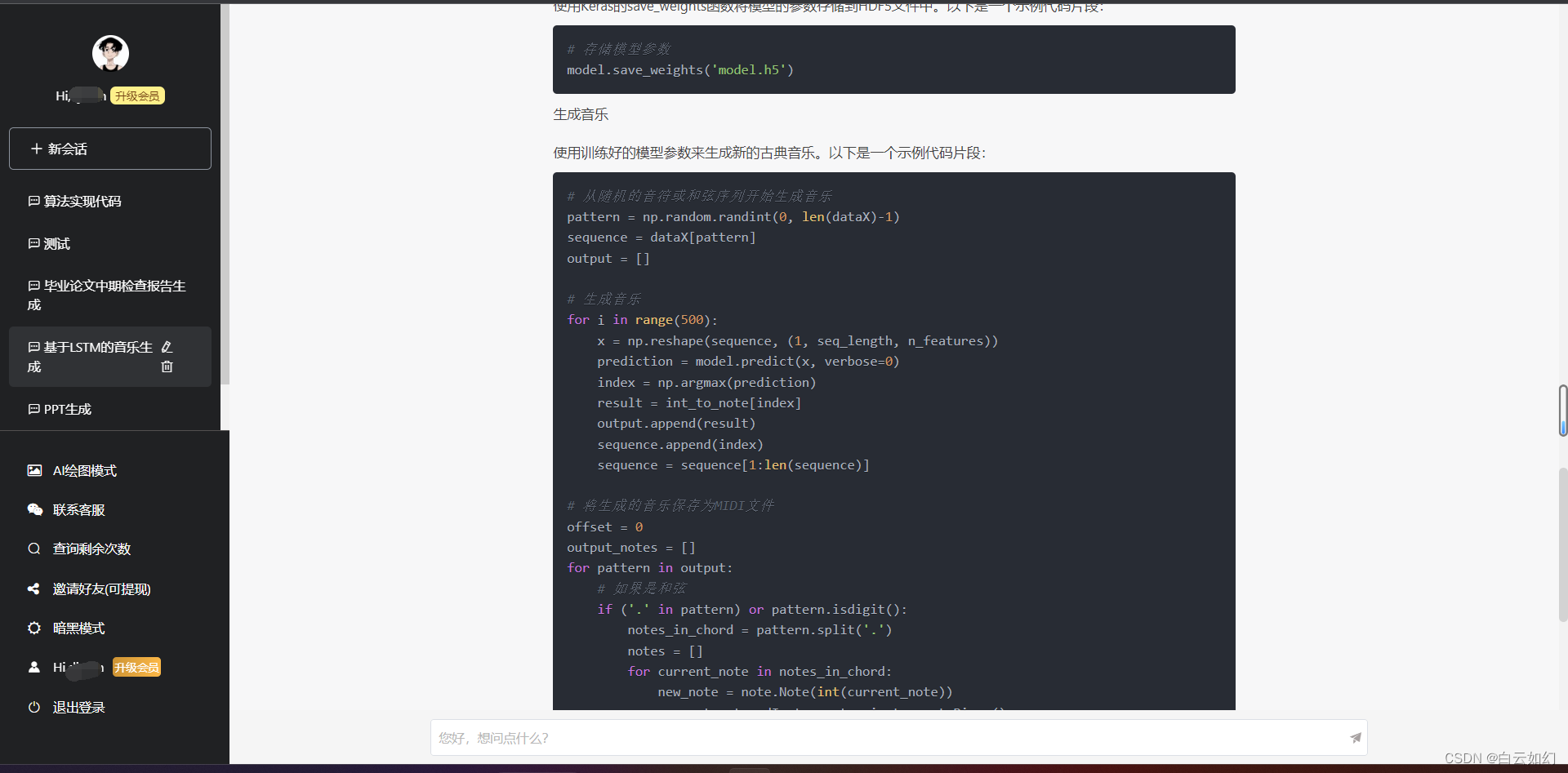Click the sidebar conversation list scrollbar
This screenshot has width=1568, height=773.
pos(225,194)
